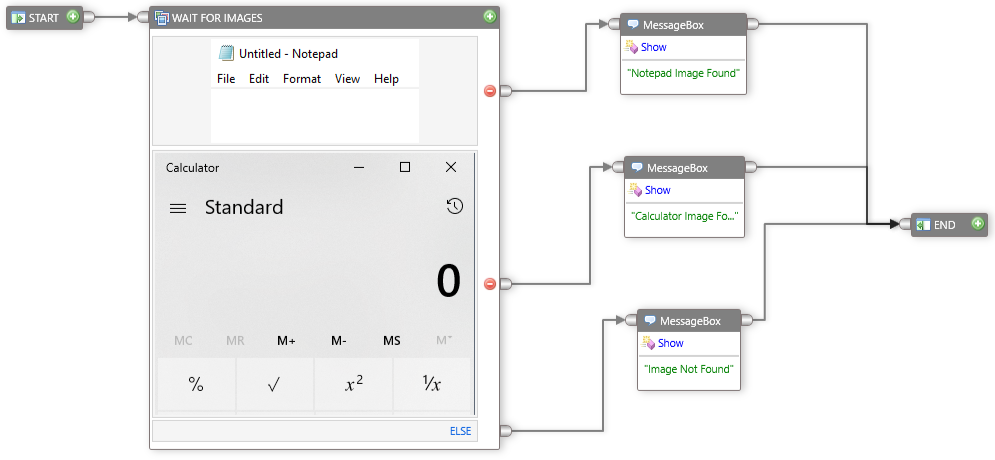Screen dimensions: 995x460
Task: Click Calculator hamburger menu icon in image
Action: [178, 208]
